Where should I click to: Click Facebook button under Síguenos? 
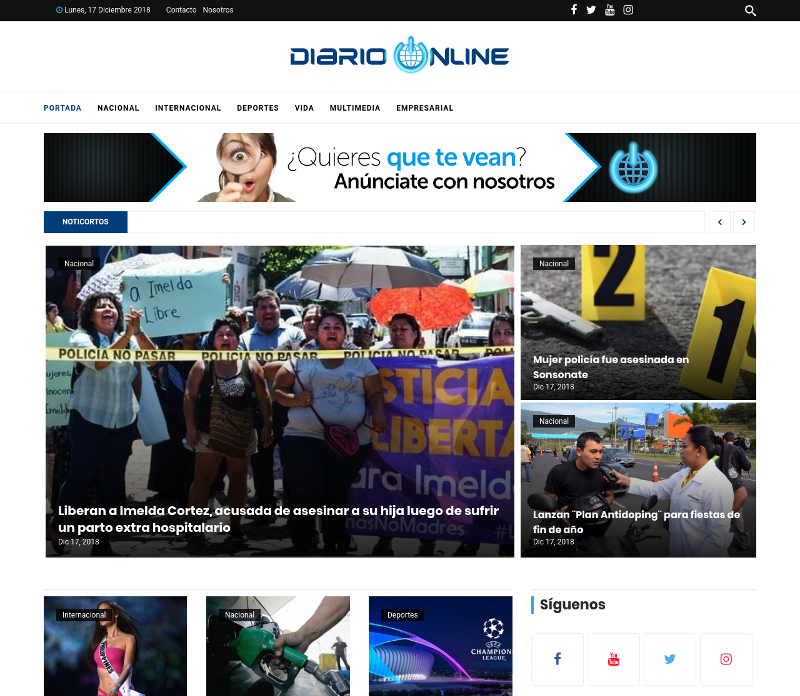tap(557, 659)
